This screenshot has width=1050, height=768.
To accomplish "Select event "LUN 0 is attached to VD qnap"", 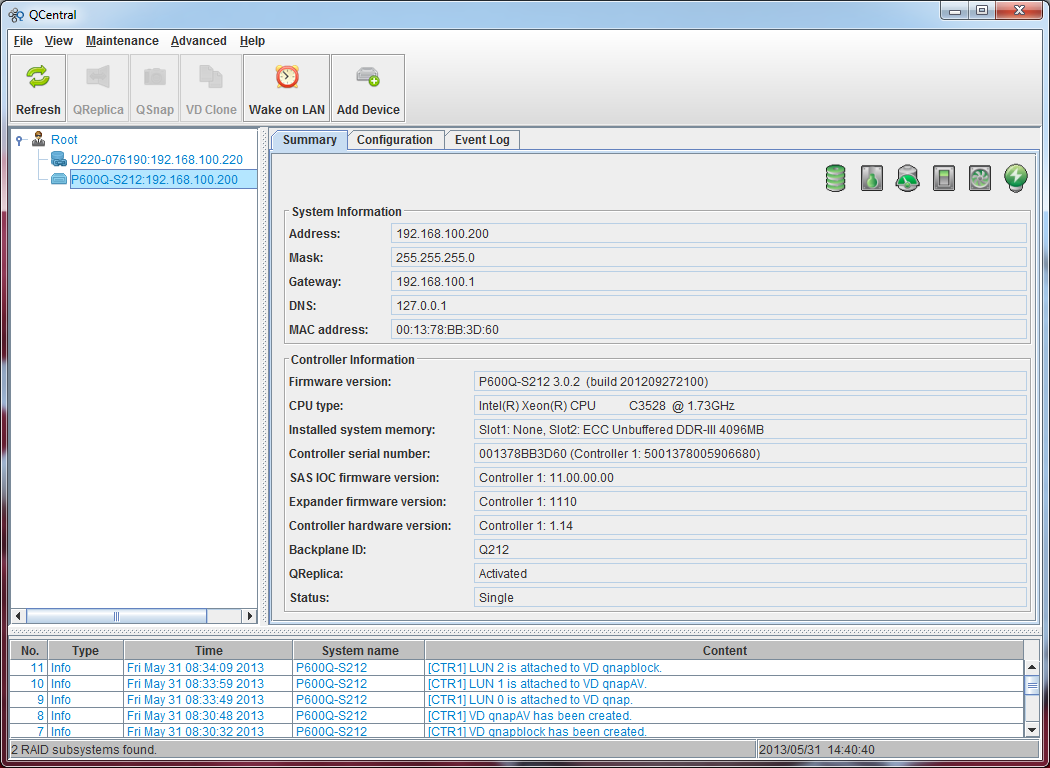I will [x=517, y=700].
